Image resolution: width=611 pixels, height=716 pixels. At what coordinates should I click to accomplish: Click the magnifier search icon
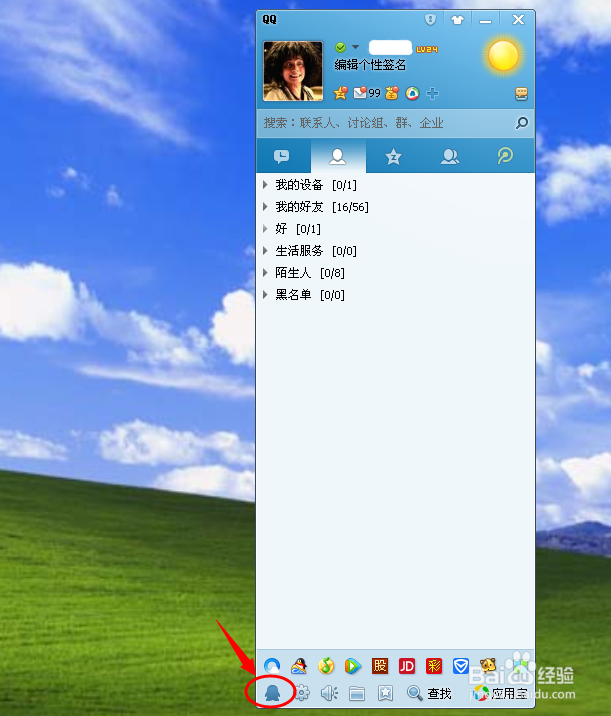point(521,122)
